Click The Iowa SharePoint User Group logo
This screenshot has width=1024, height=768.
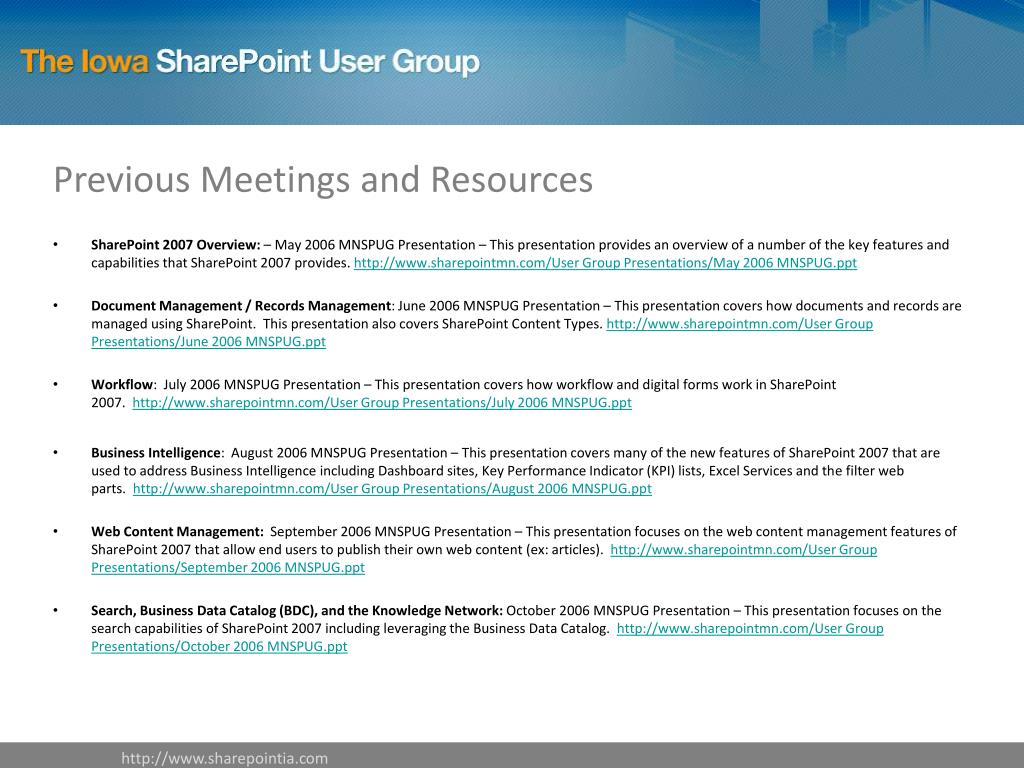250,61
